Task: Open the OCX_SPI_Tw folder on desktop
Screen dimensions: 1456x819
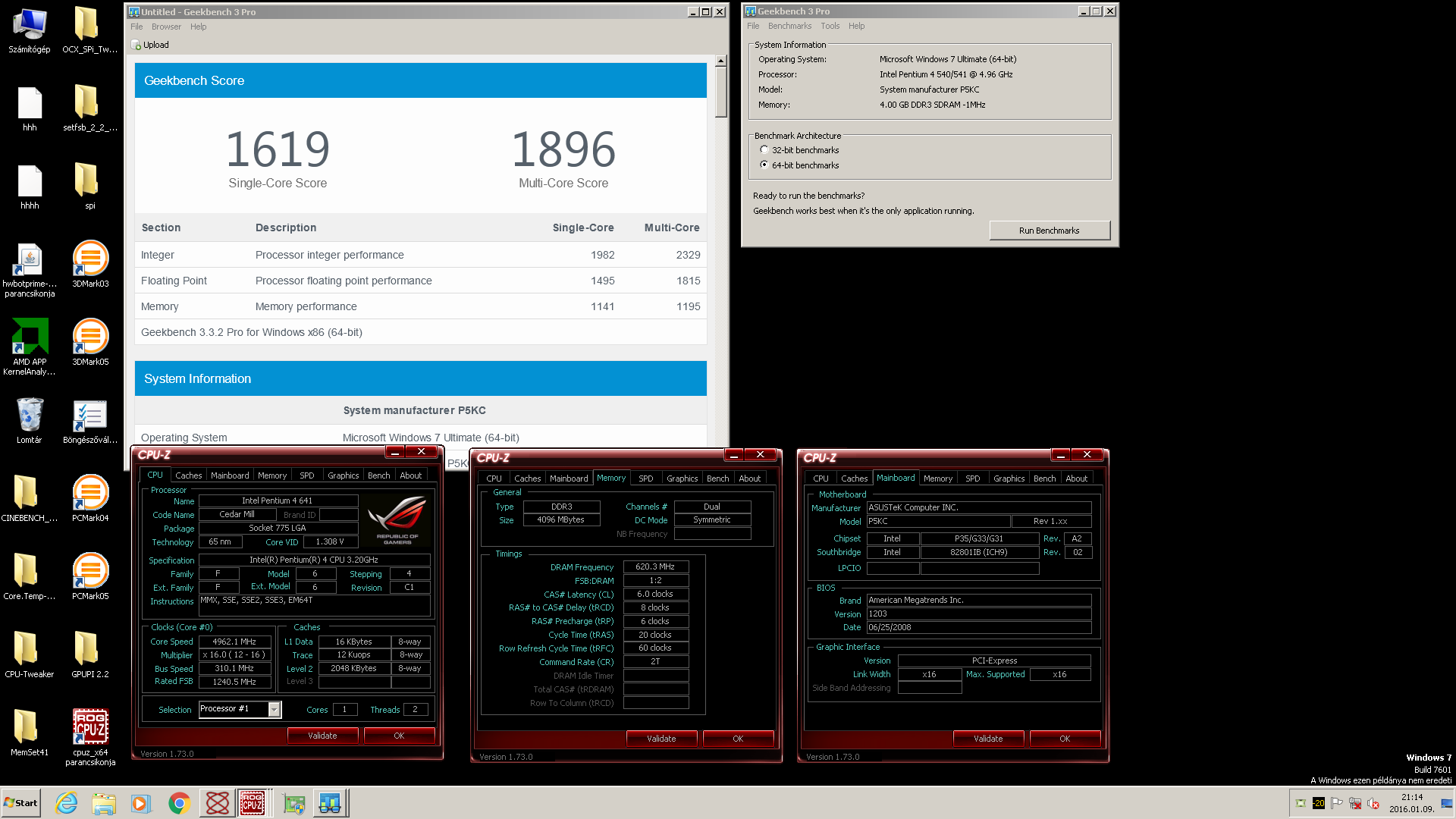Action: point(89,30)
